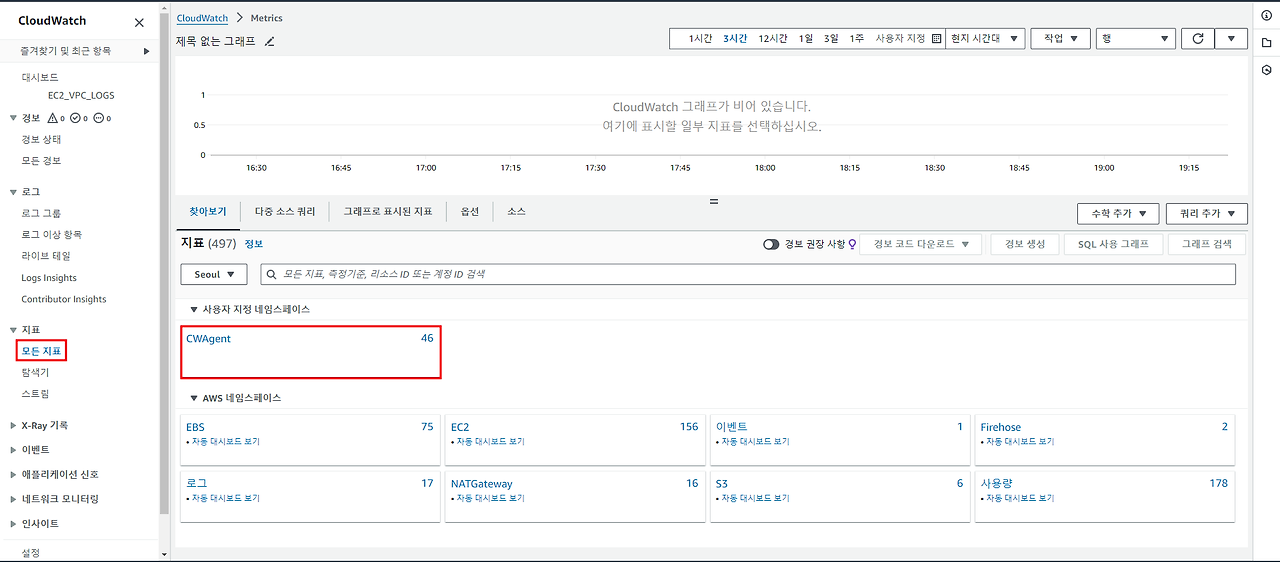Grab the panel resize handle icon
Viewport: 1280px width, 562px height.
tap(714, 201)
